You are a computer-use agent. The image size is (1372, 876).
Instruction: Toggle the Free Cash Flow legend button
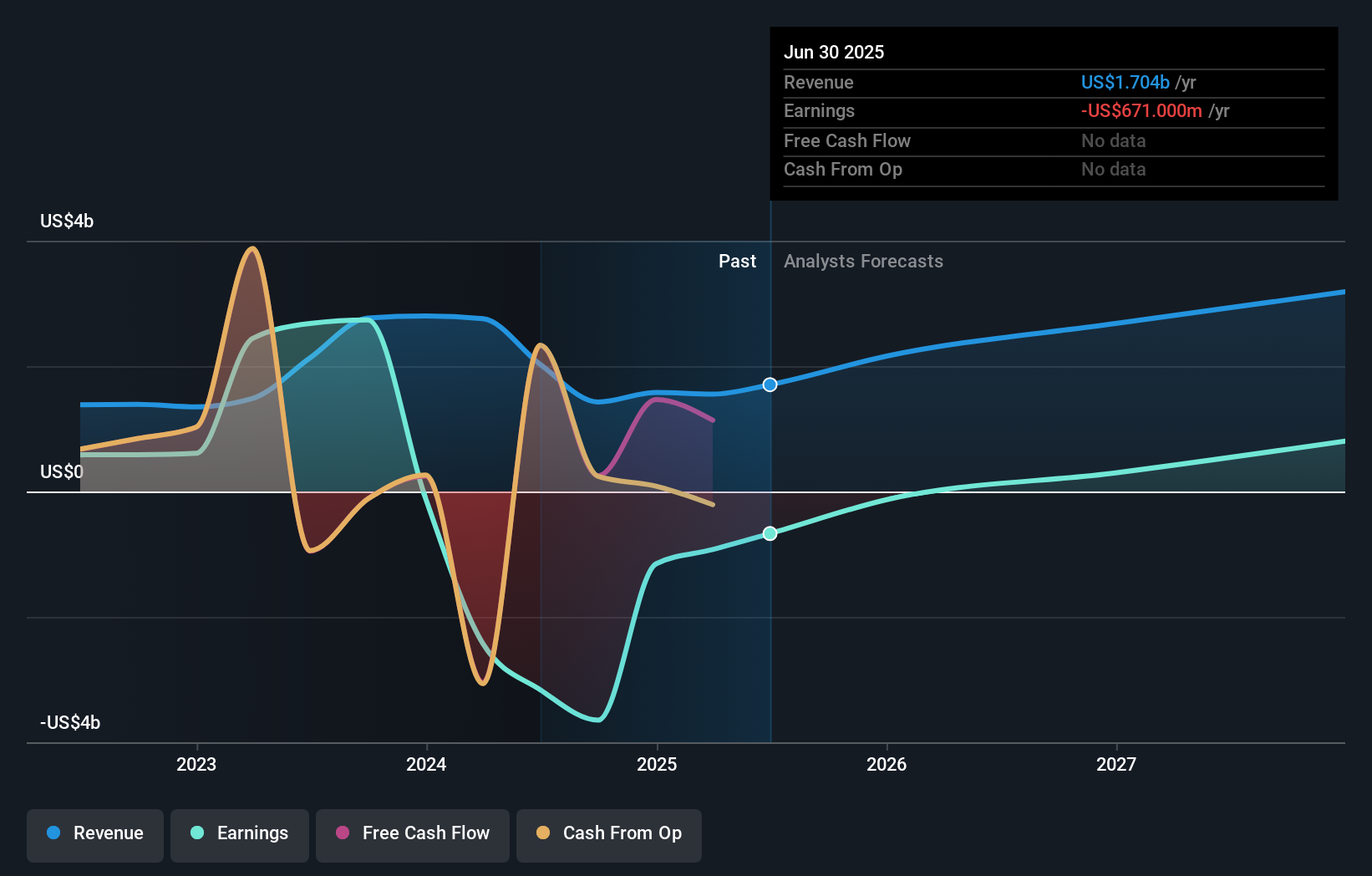tap(413, 835)
